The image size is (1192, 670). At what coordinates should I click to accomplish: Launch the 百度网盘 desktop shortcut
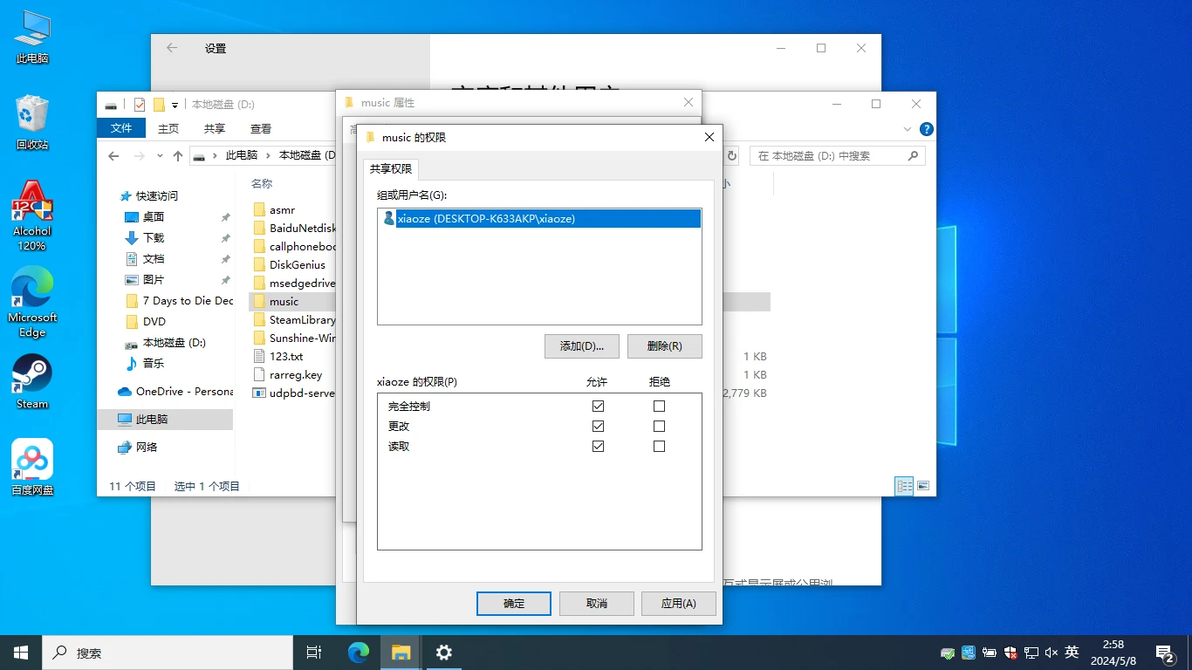32,467
